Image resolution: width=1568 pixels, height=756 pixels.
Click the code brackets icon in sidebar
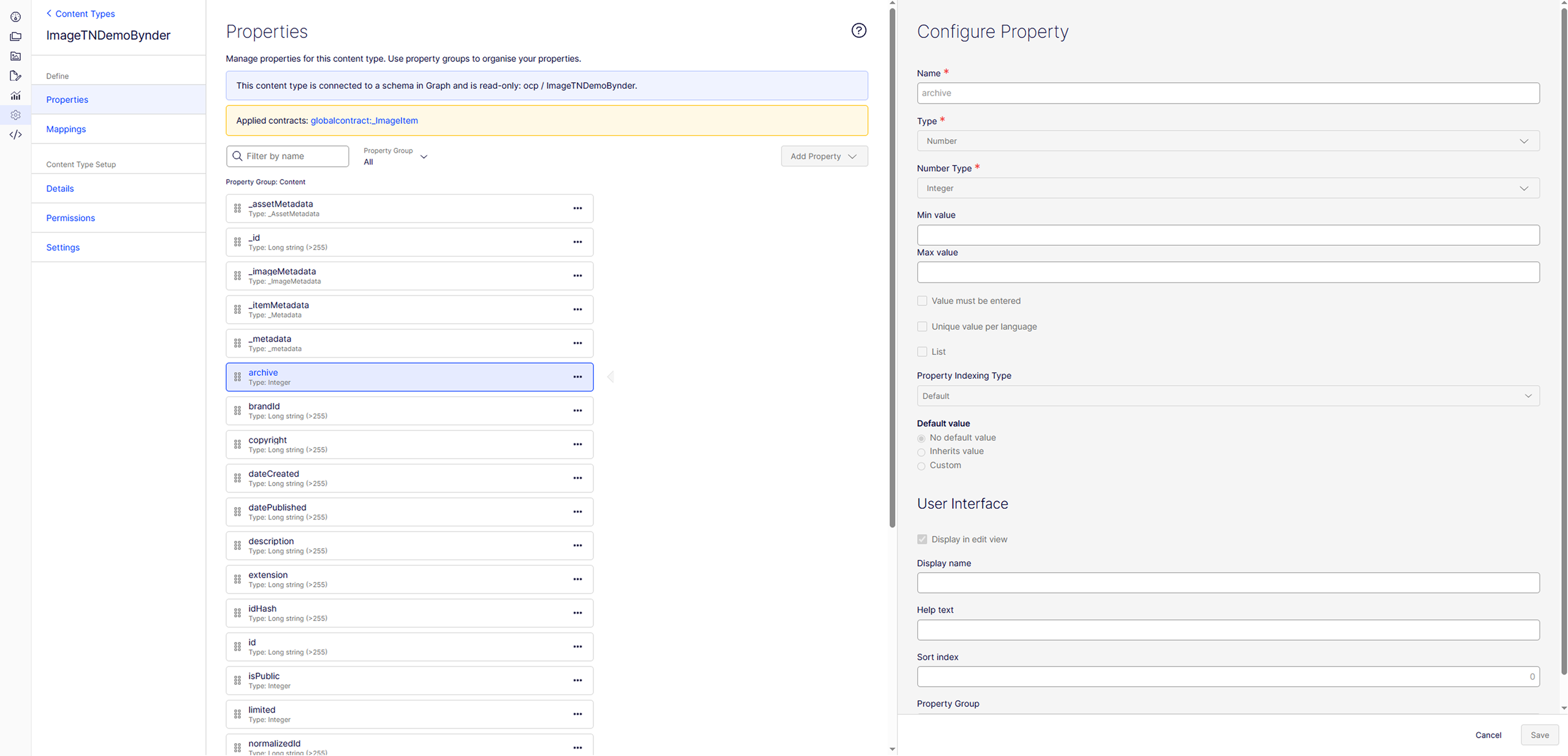[x=16, y=135]
